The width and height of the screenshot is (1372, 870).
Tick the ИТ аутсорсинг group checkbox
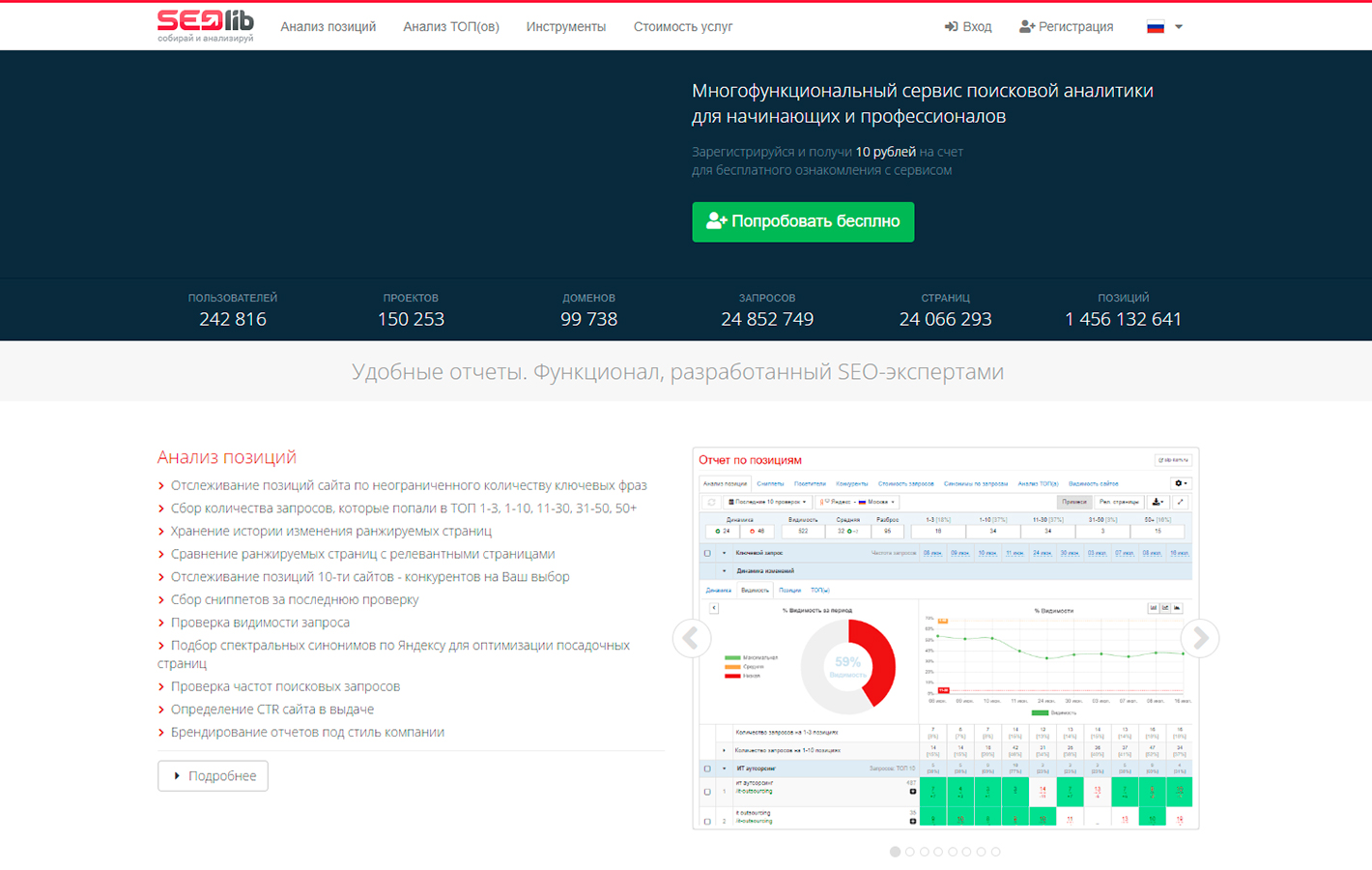point(707,768)
